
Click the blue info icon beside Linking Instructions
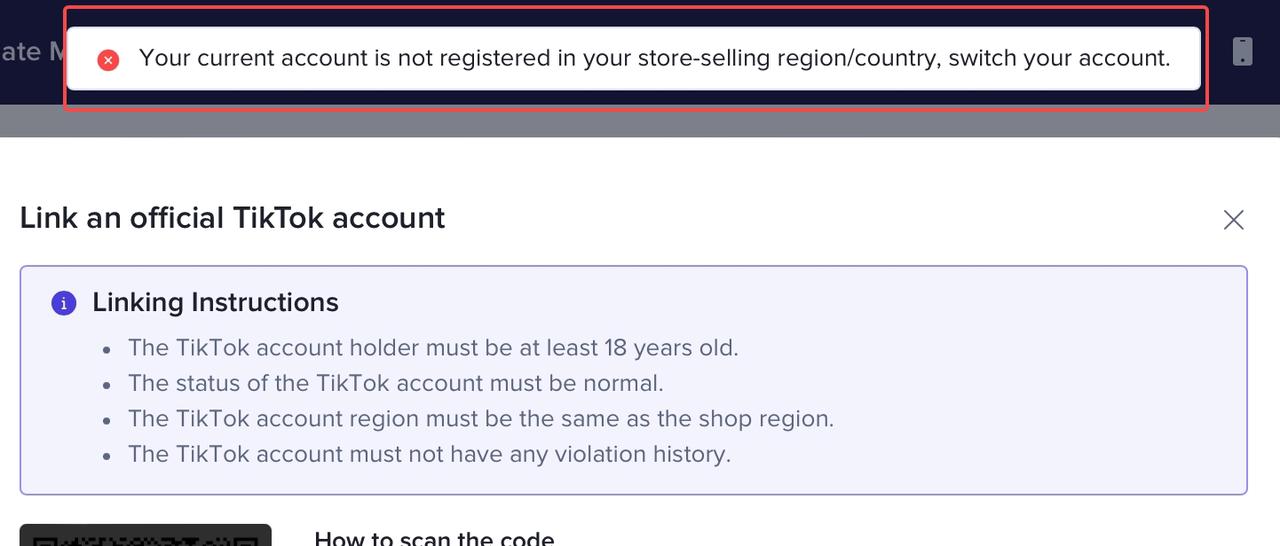coord(64,303)
